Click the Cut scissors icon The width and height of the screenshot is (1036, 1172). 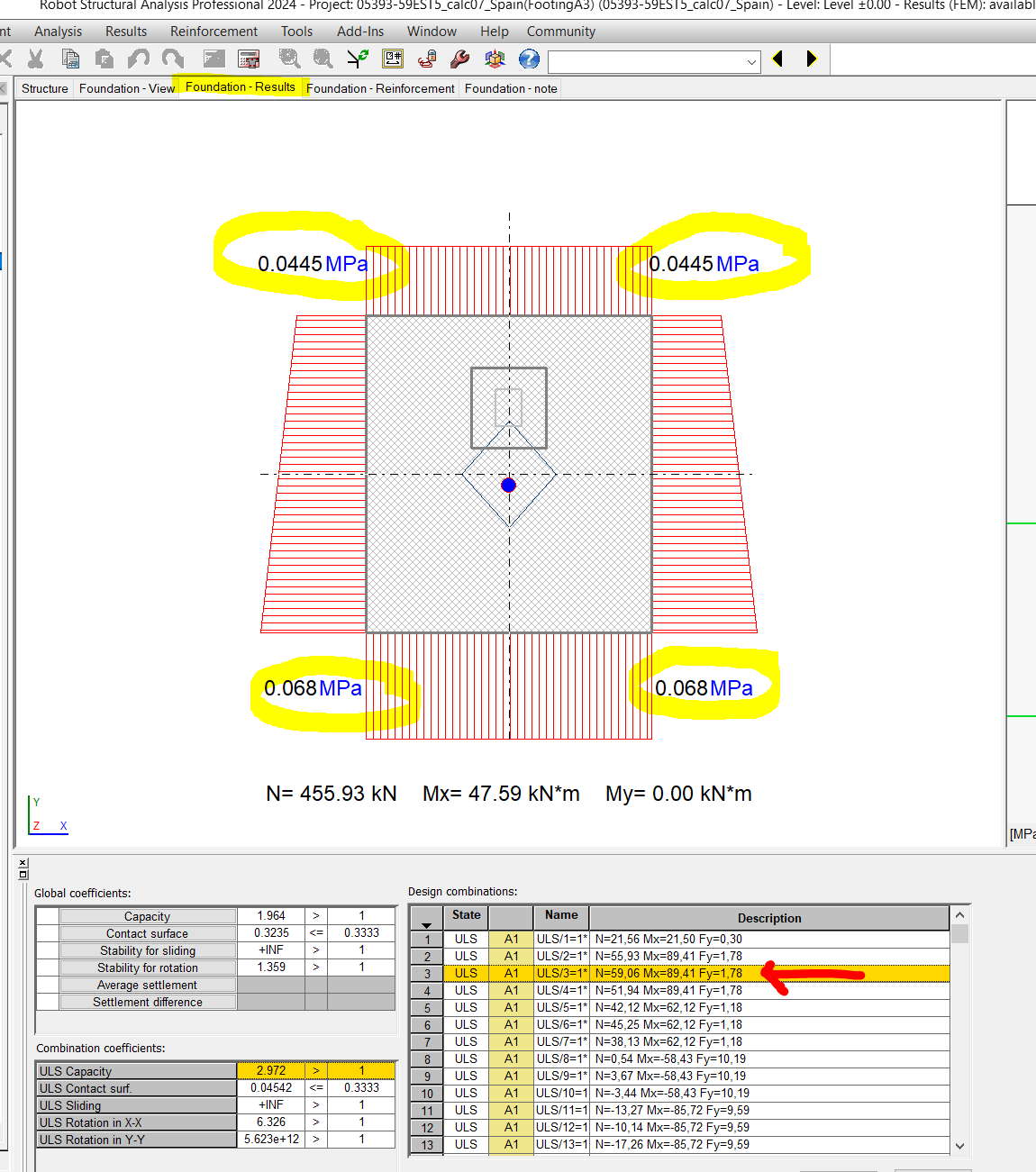(36, 59)
